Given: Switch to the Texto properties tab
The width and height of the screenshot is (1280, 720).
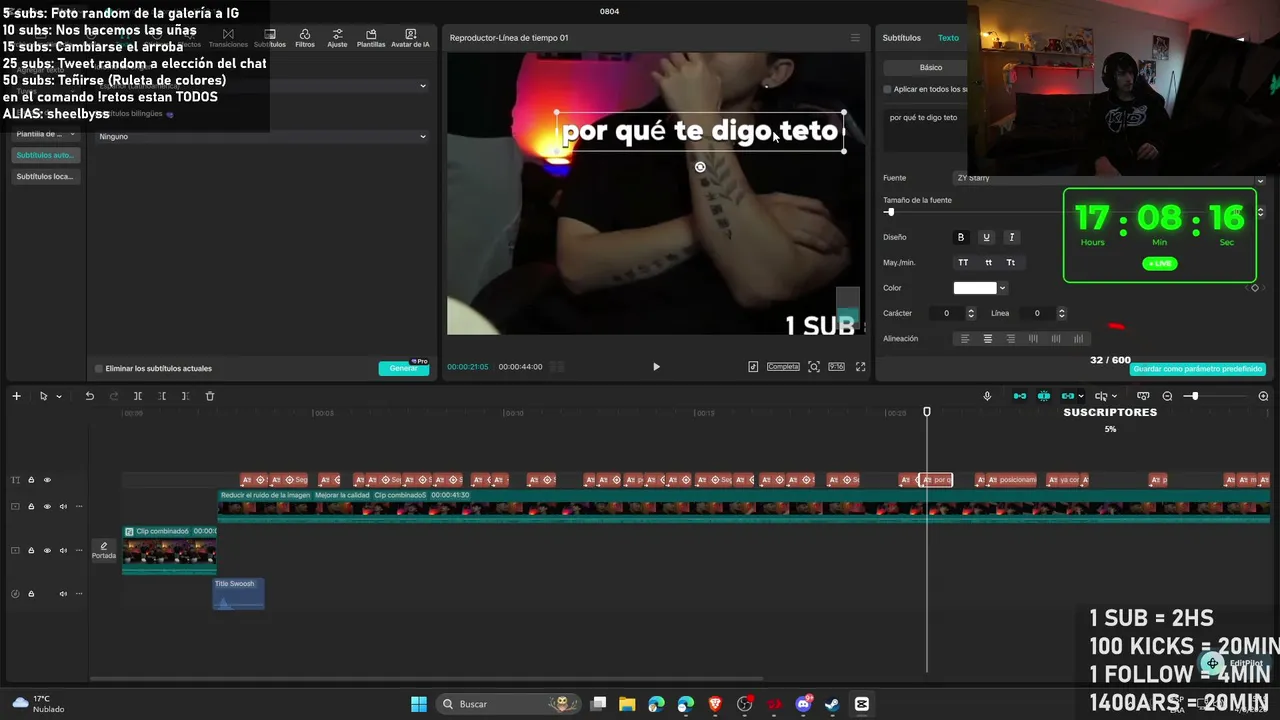Looking at the screenshot, I should (948, 38).
